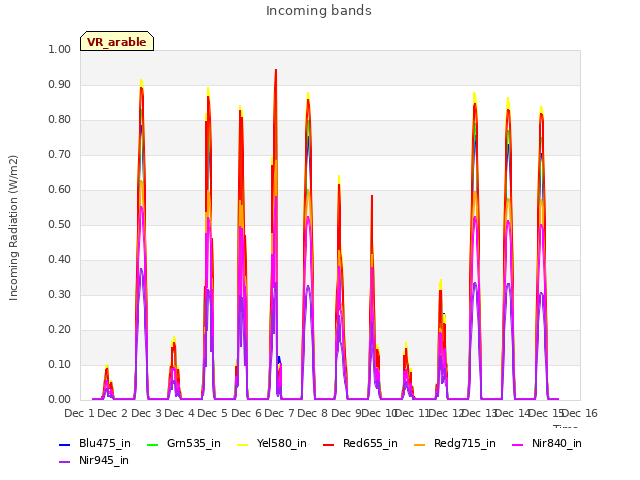The height and width of the screenshot is (480, 640).
Task: Click the Dec 8 x-axis tick label
Action: pyautogui.click(x=313, y=413)
